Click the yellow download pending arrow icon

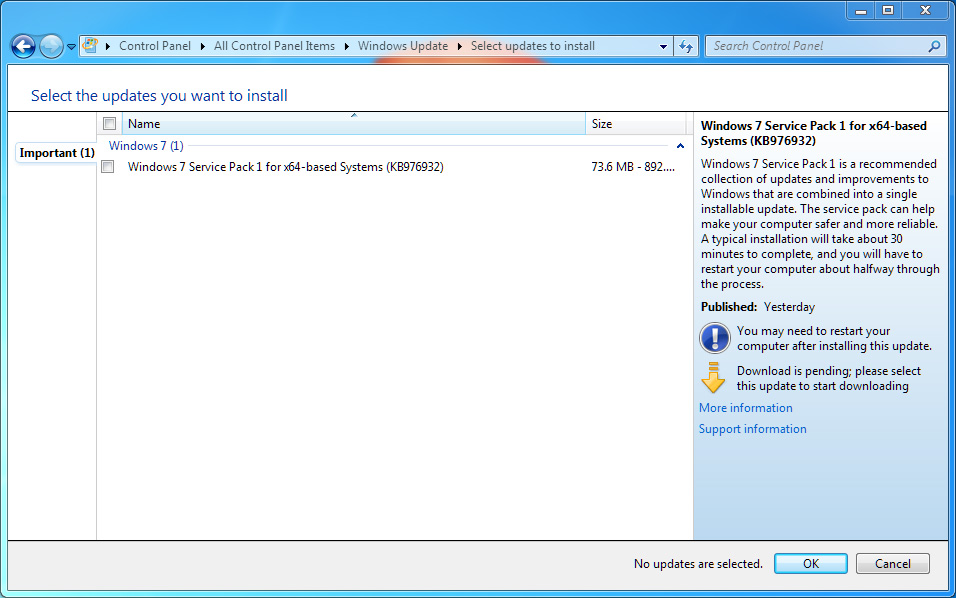click(x=713, y=378)
